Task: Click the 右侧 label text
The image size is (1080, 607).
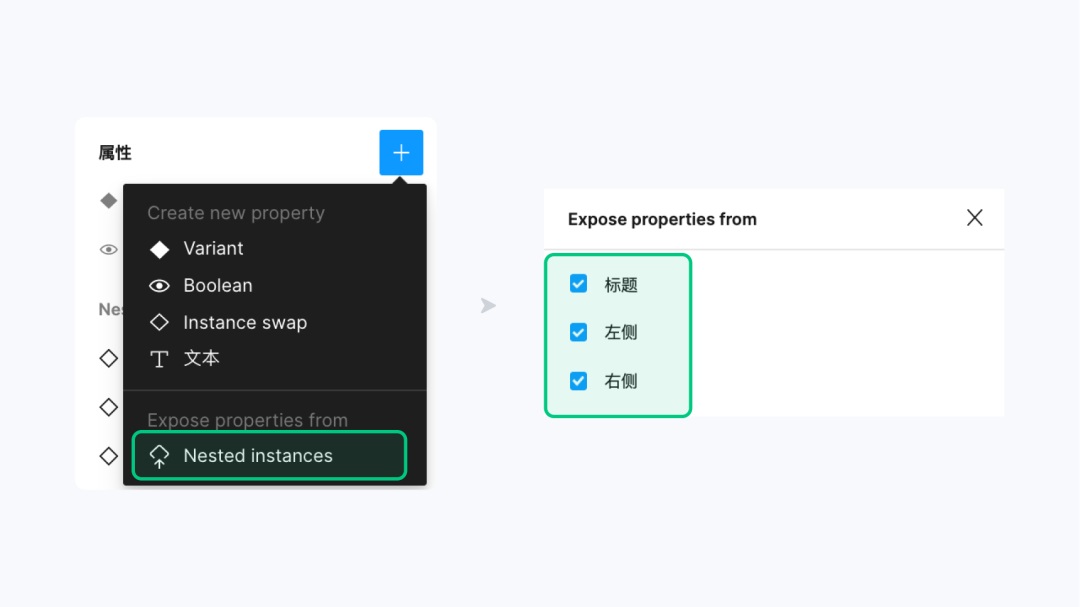Action: [x=621, y=381]
